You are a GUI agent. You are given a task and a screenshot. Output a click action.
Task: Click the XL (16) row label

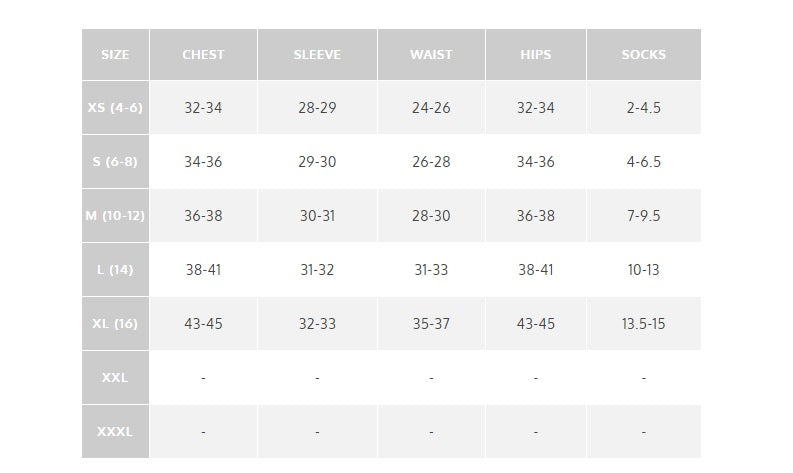click(115, 324)
